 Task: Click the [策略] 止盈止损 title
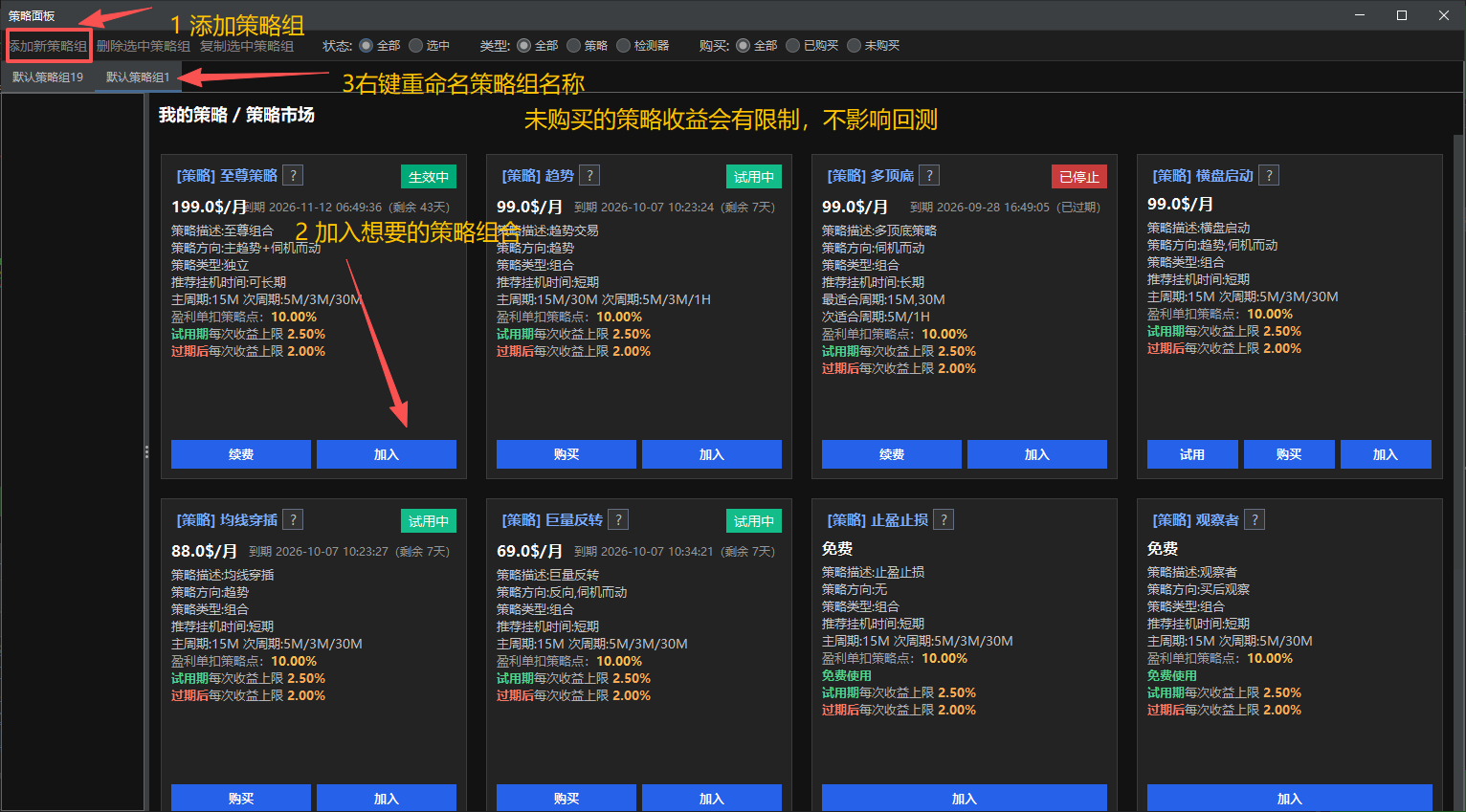coord(877,520)
